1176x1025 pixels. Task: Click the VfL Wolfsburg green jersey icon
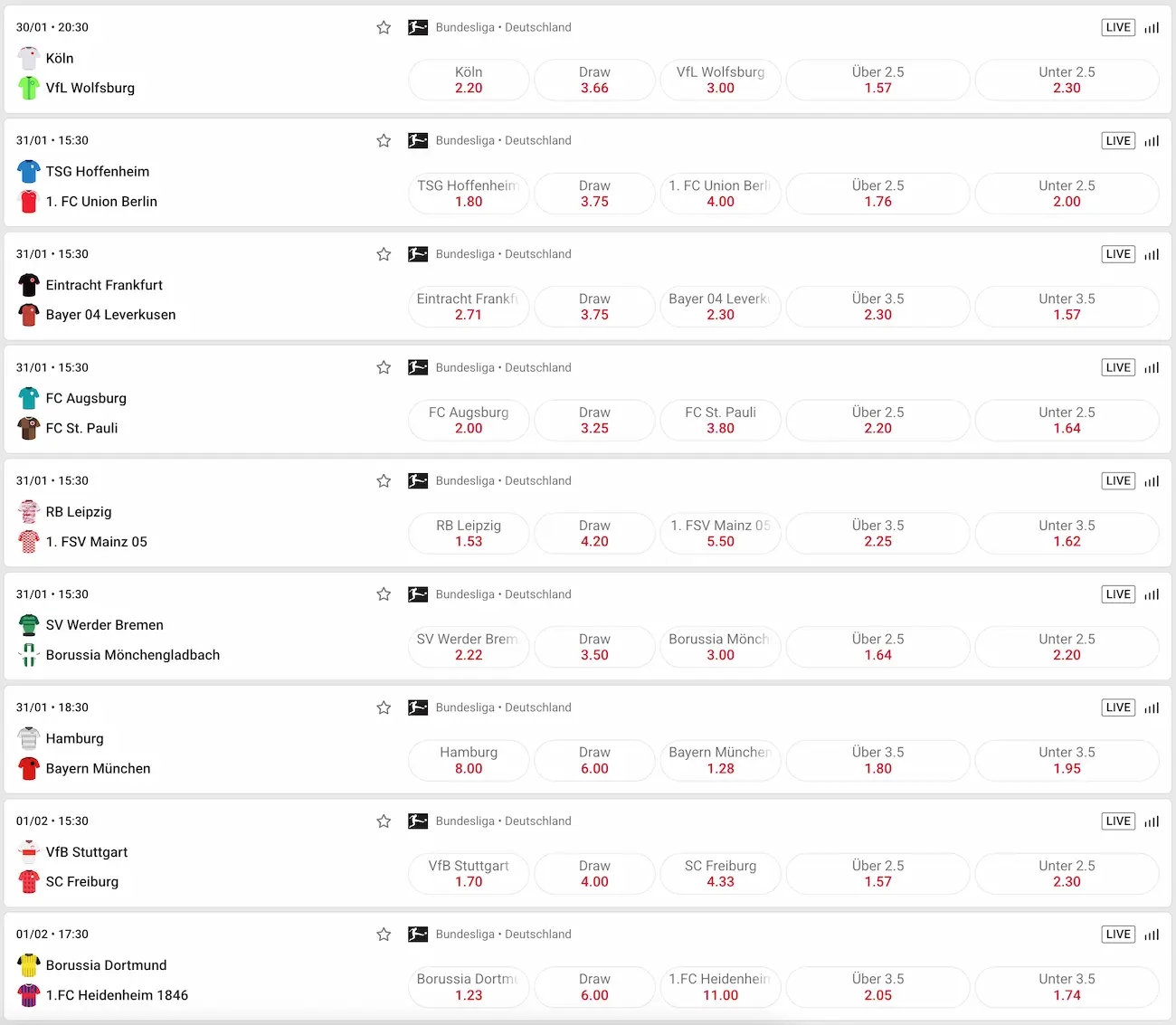coord(29,88)
